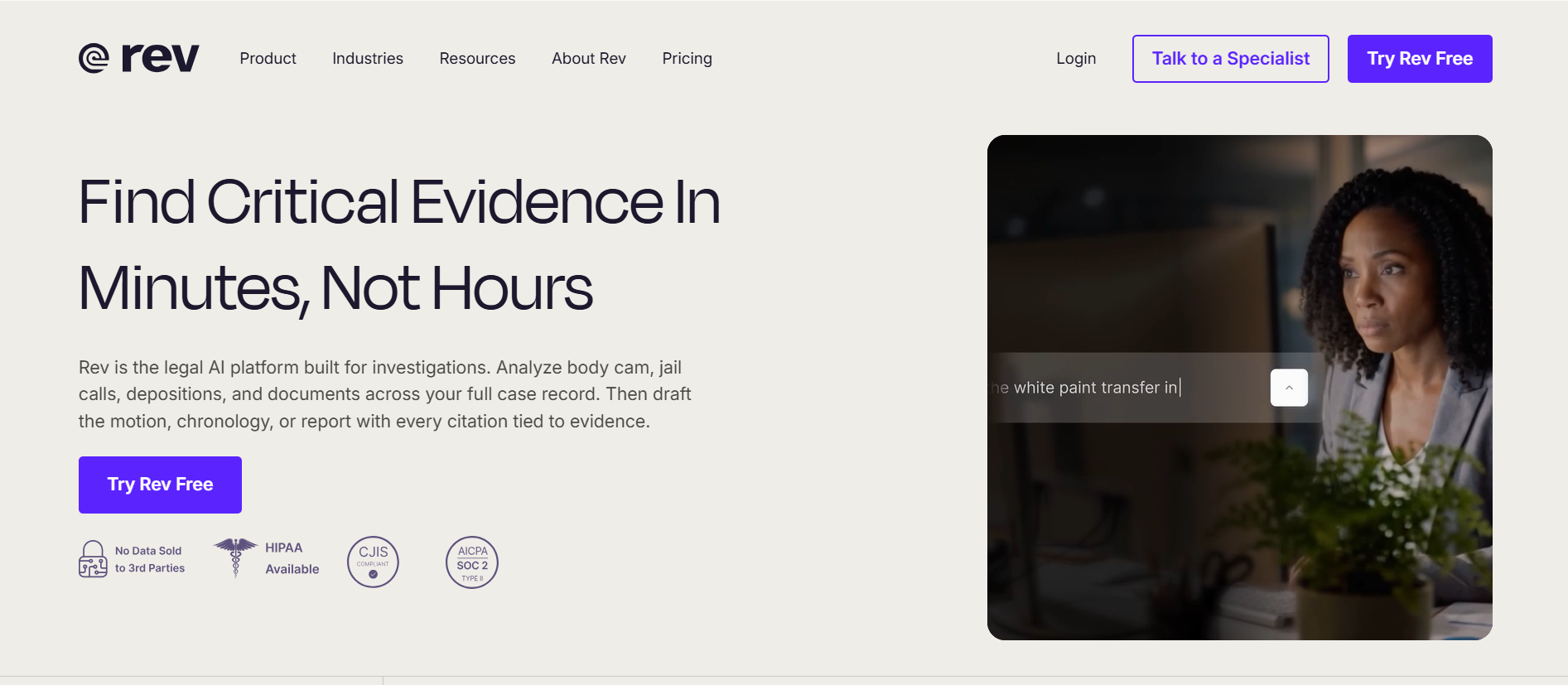Click the 'HIPAA Available' text
1568x685 pixels.
pyautogui.click(x=292, y=558)
